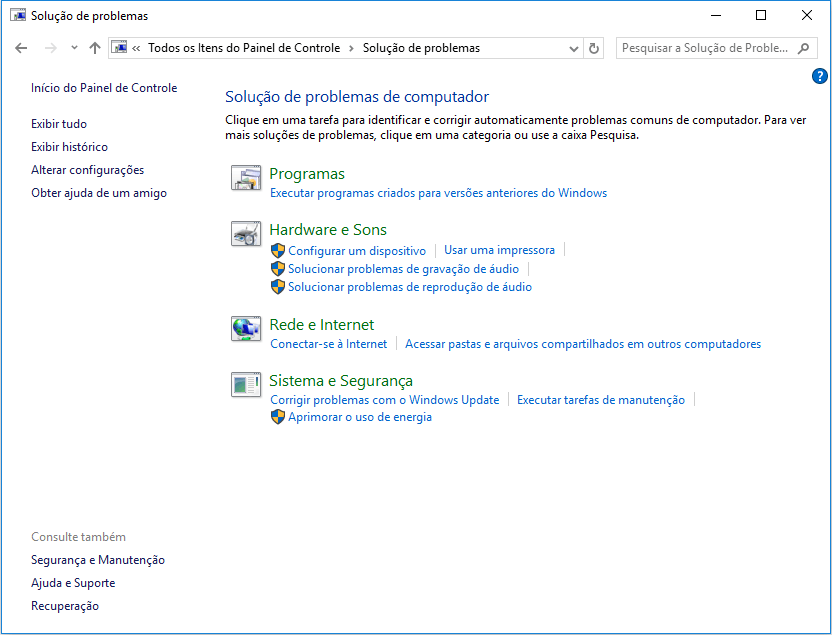Screen dimensions: 832x635
Task: Expand the hidden breadcrumb chevron
Action: point(138,47)
